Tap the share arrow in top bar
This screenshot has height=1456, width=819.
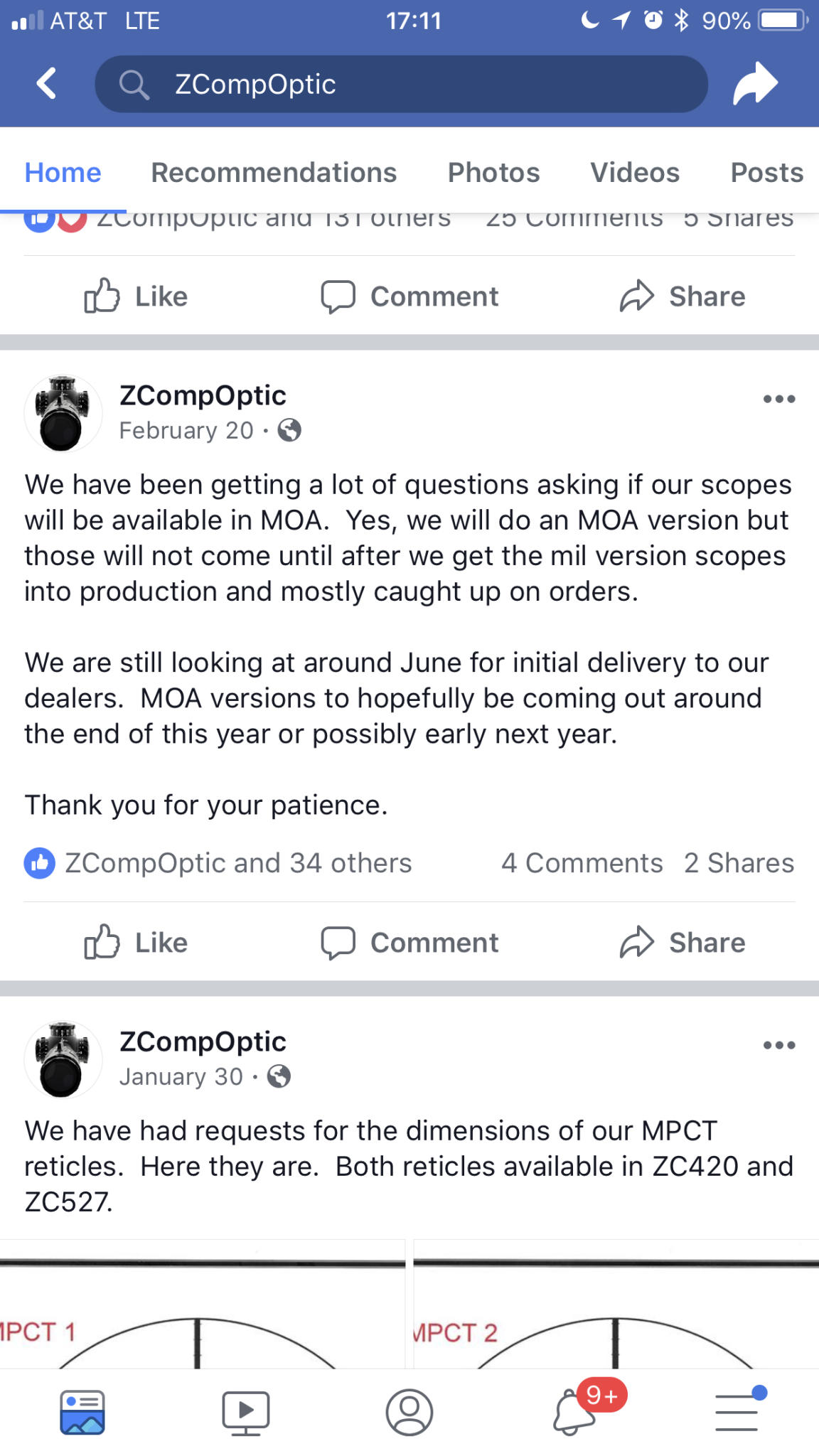[x=755, y=84]
